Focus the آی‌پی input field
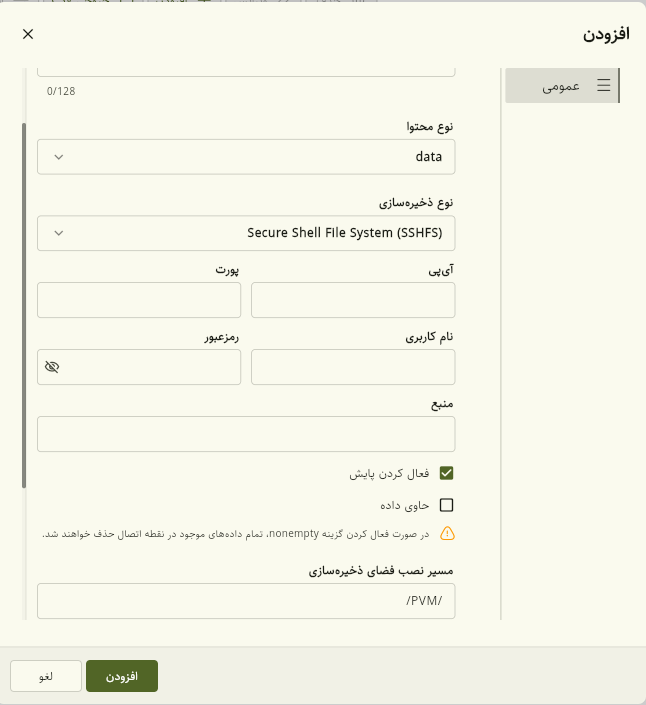The height and width of the screenshot is (705, 646). click(x=353, y=300)
